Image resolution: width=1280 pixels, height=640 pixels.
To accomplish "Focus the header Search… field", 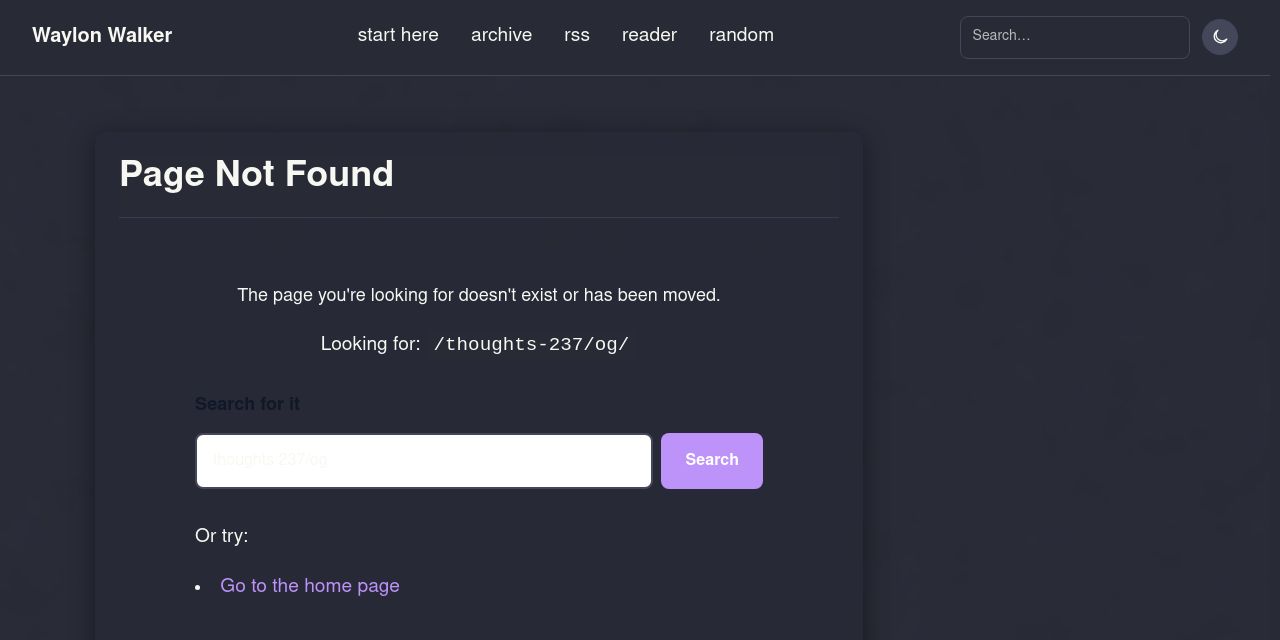I will point(1074,37).
